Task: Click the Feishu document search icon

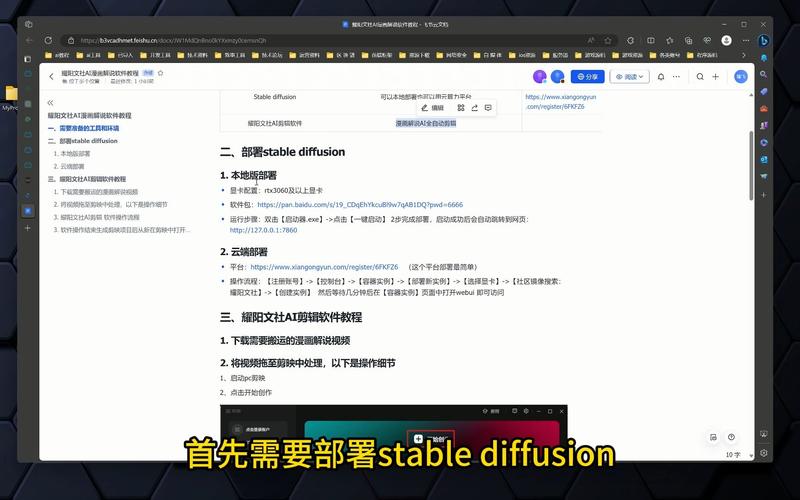Action: pos(700,77)
